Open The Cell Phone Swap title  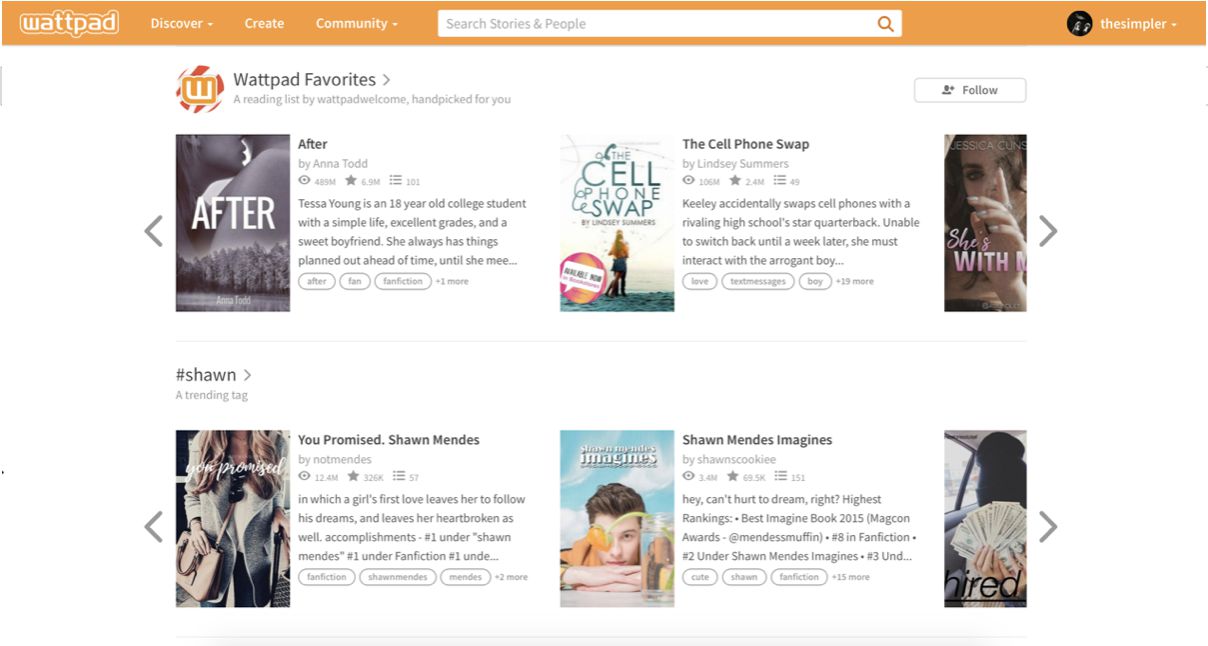(x=746, y=144)
